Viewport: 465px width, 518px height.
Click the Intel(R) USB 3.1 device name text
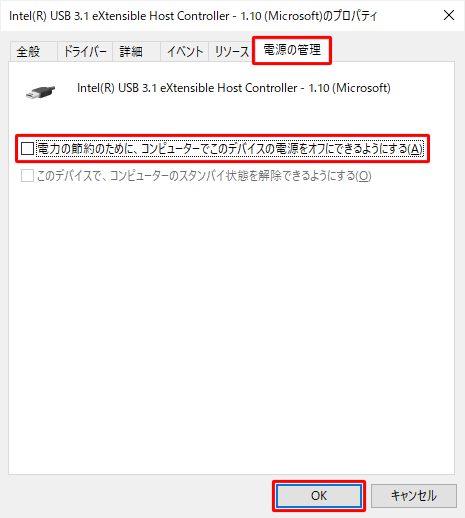234,88
